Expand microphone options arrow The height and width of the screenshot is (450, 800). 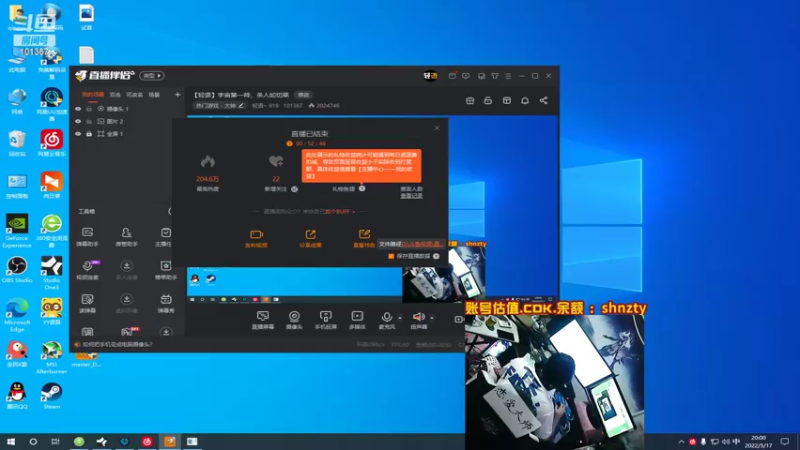point(400,318)
